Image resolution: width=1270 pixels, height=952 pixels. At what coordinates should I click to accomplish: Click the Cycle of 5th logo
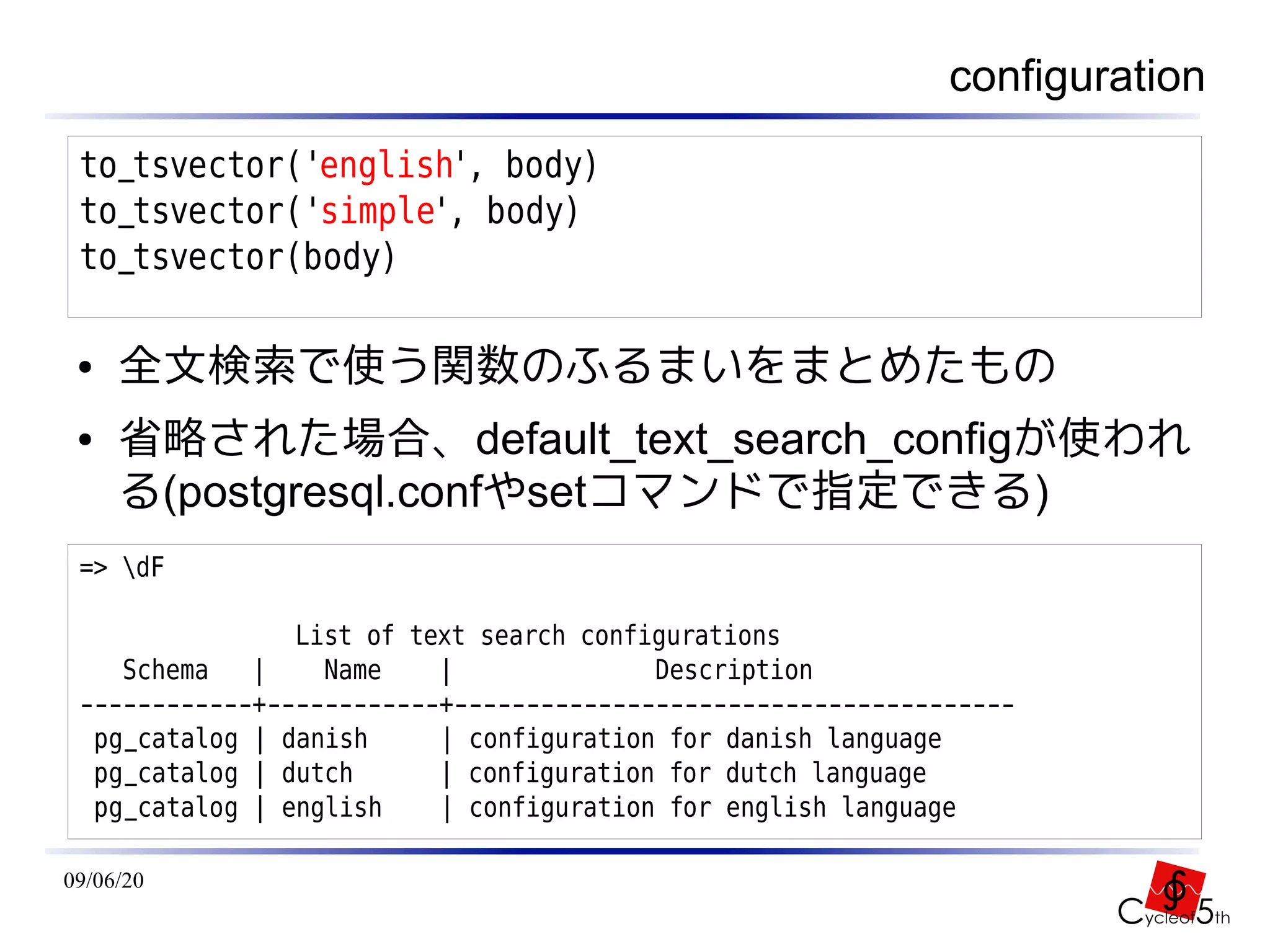pyautogui.click(x=1173, y=895)
